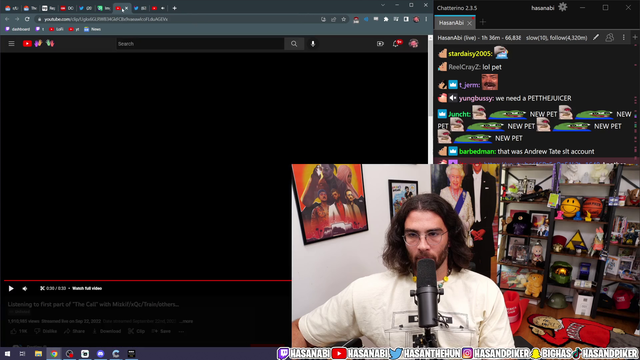Expand YouTube hamburger guide menu
The width and height of the screenshot is (640, 360).
(x=11, y=44)
